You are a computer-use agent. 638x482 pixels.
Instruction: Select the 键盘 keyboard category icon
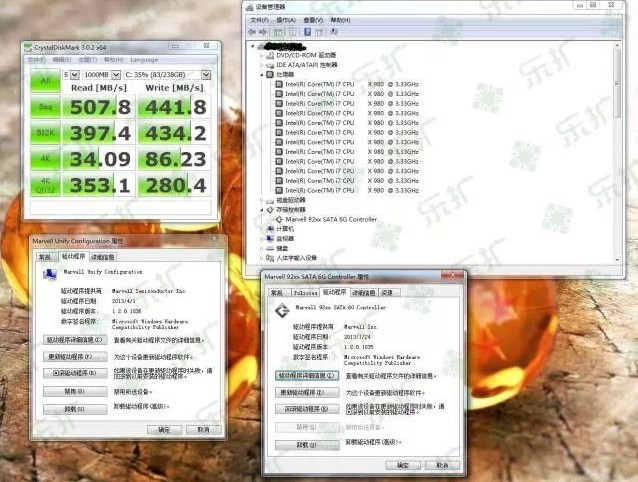(270, 248)
